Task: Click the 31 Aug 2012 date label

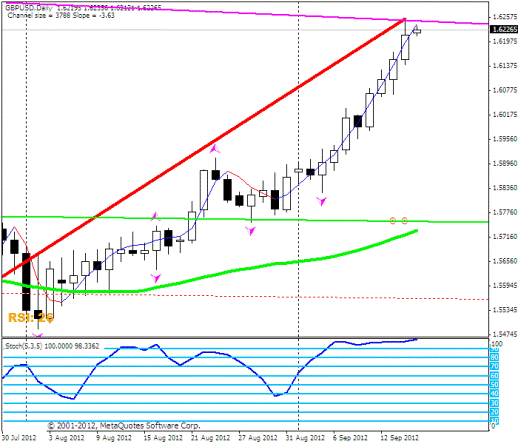Action: 305,438
